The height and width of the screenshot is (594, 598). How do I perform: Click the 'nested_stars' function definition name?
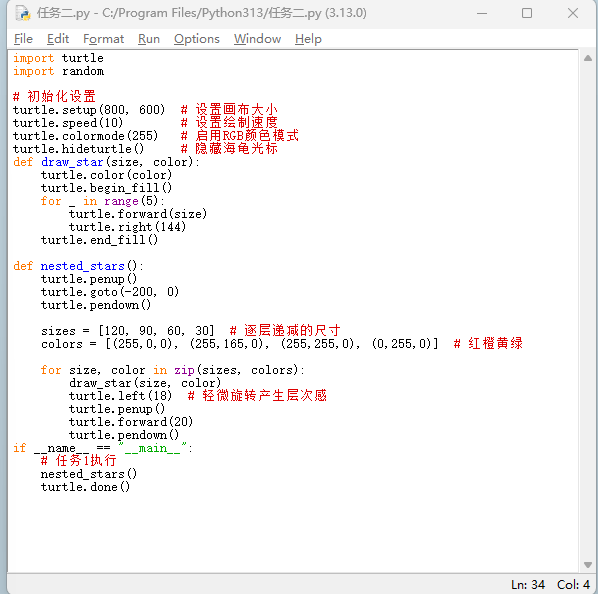click(x=83, y=266)
